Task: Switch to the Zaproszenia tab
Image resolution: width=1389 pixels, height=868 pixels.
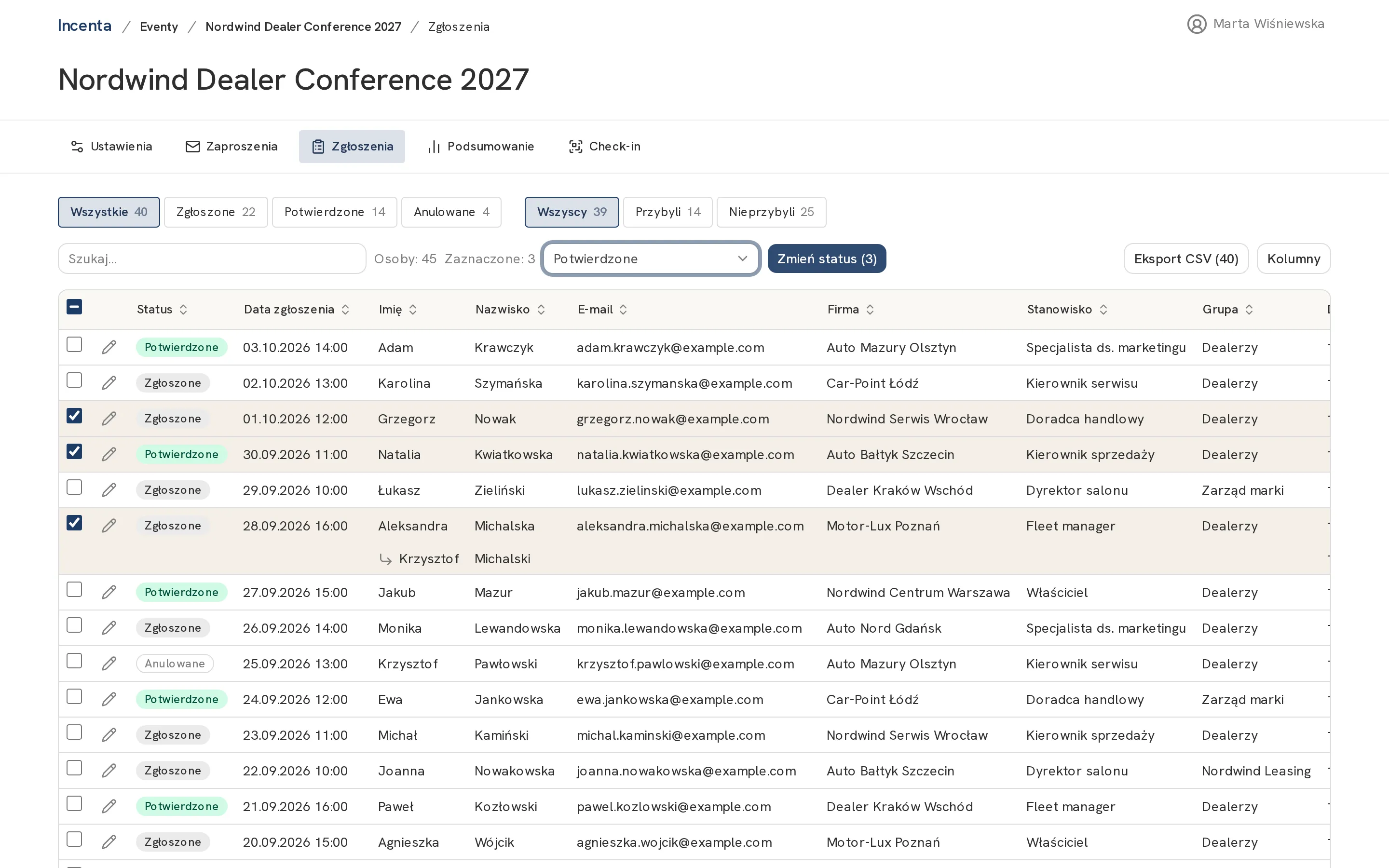Action: (x=231, y=147)
